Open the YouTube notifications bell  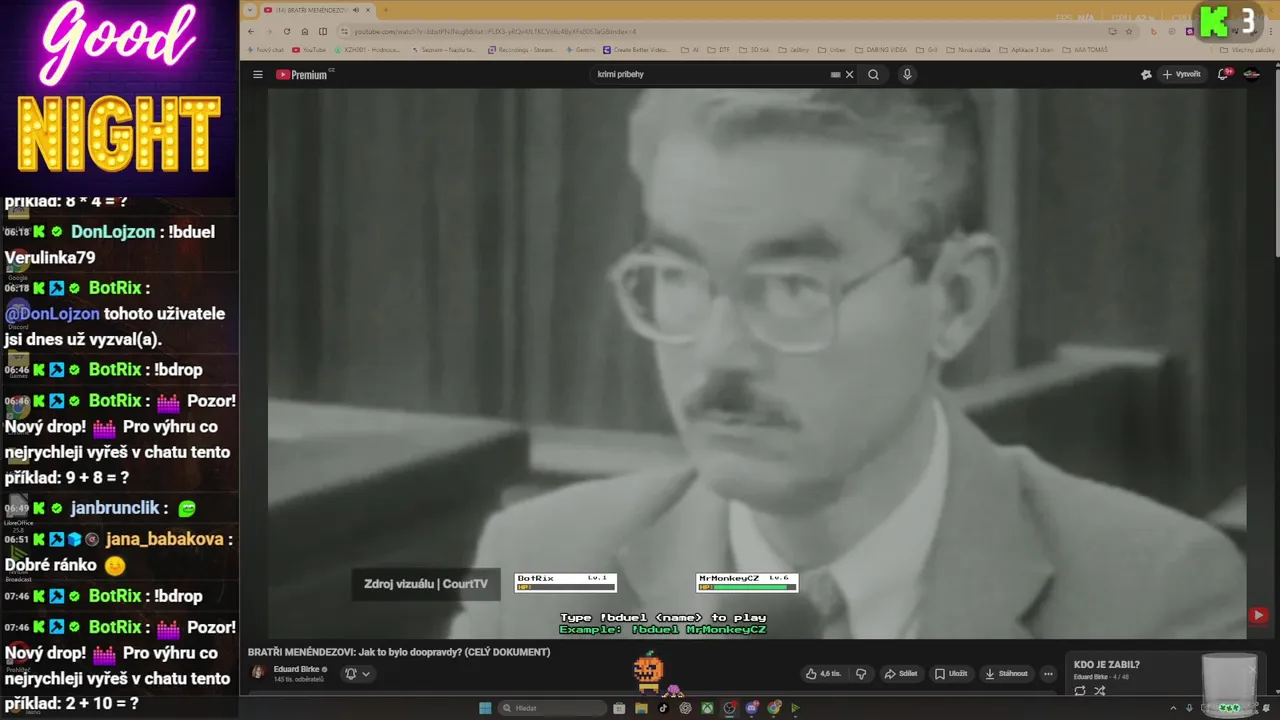tap(1223, 75)
